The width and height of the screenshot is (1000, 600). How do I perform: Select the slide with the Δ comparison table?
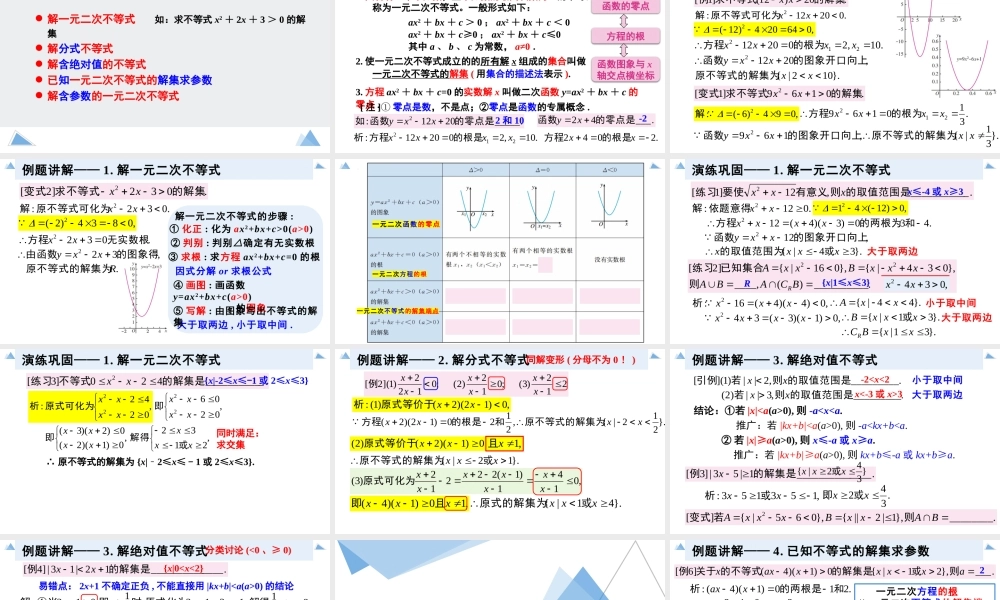(x=500, y=251)
